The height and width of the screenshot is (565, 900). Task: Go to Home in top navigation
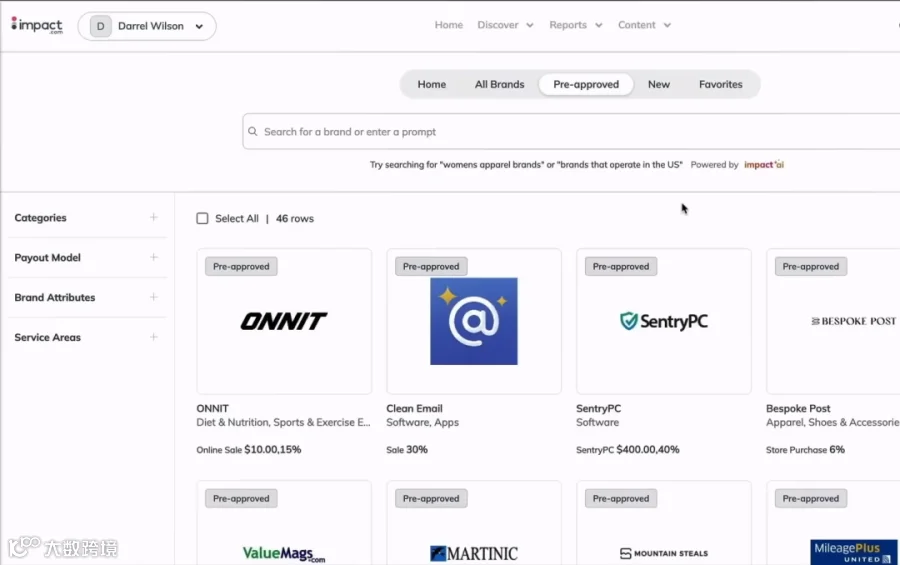tap(448, 25)
